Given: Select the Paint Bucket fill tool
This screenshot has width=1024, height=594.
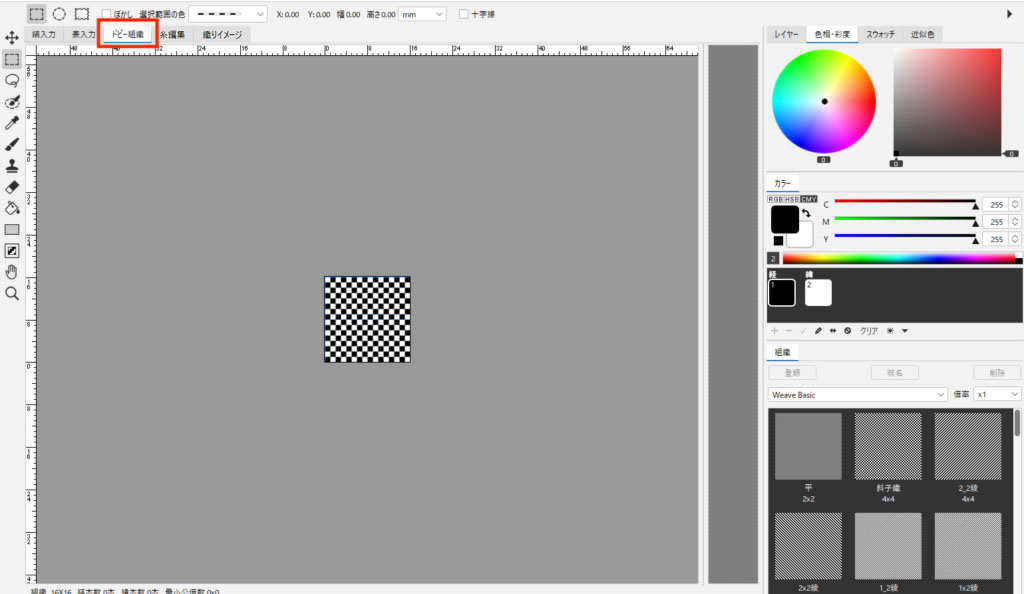Looking at the screenshot, I should coord(12,208).
